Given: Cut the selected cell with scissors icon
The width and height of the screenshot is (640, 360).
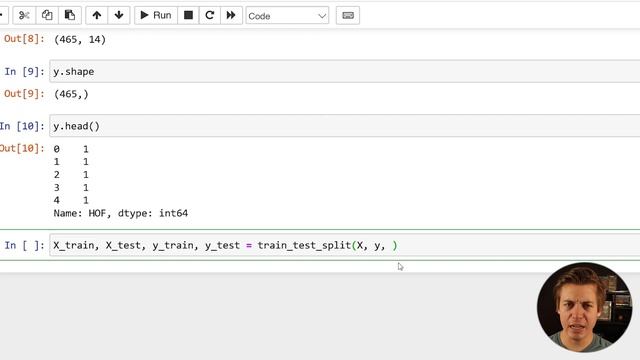Looking at the screenshot, I should (x=24, y=16).
